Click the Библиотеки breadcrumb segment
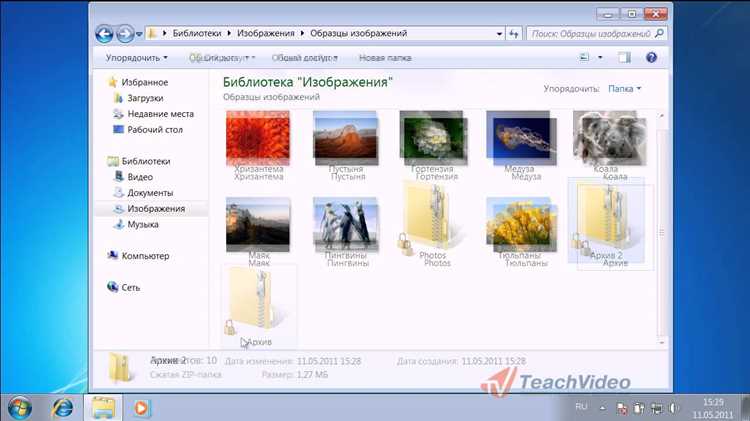 tap(197, 33)
